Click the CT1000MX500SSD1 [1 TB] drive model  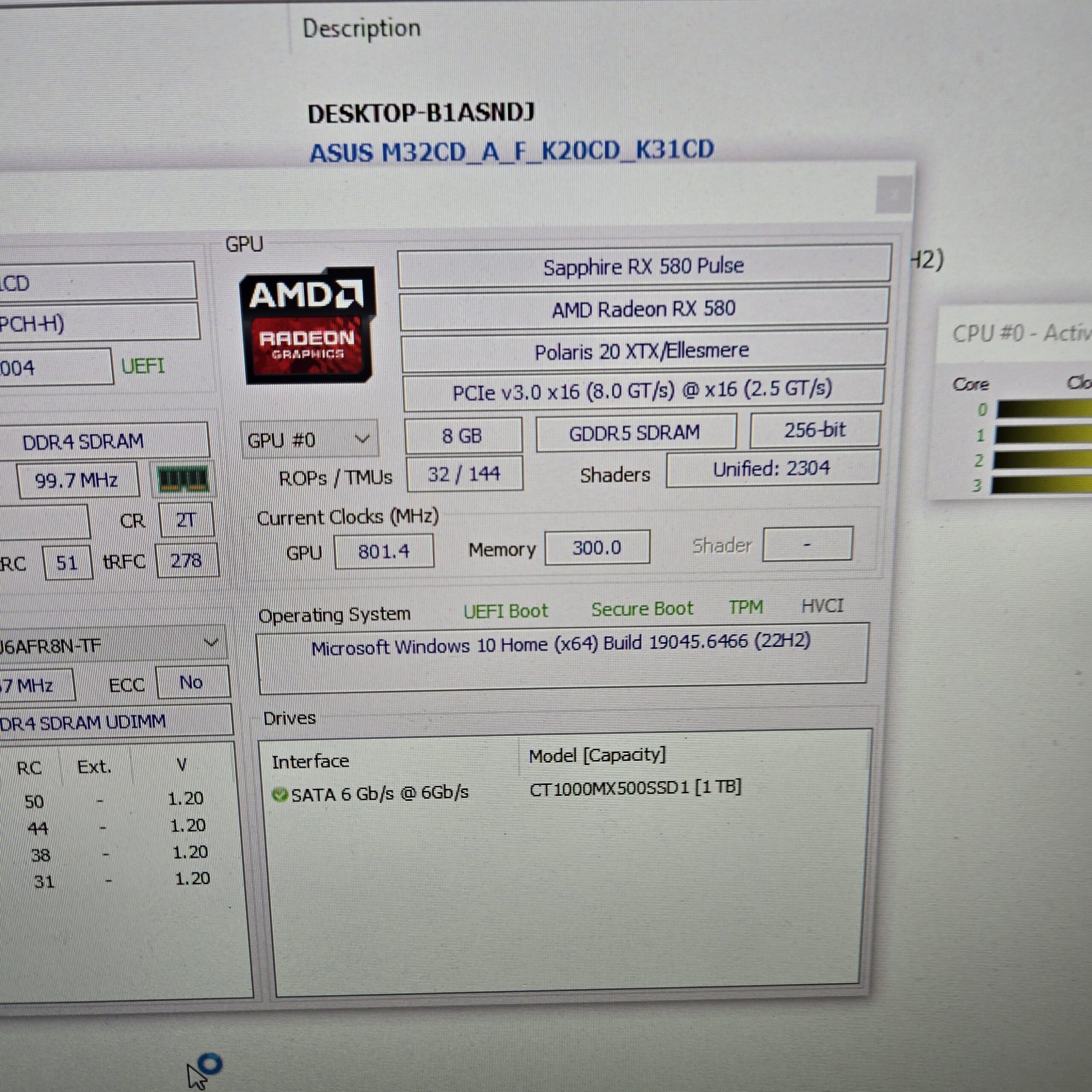tap(635, 787)
